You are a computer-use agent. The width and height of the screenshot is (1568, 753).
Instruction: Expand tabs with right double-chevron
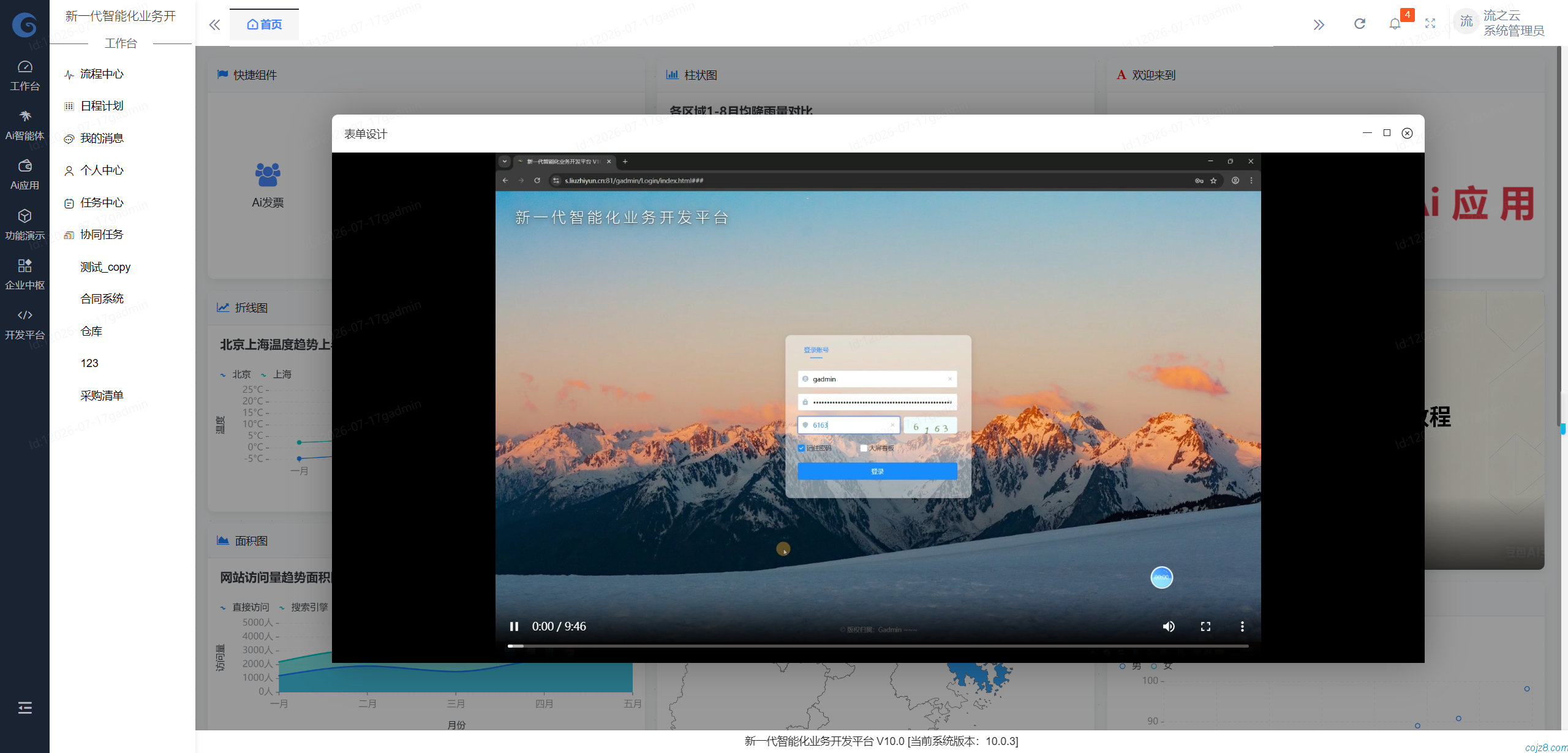click(1319, 25)
